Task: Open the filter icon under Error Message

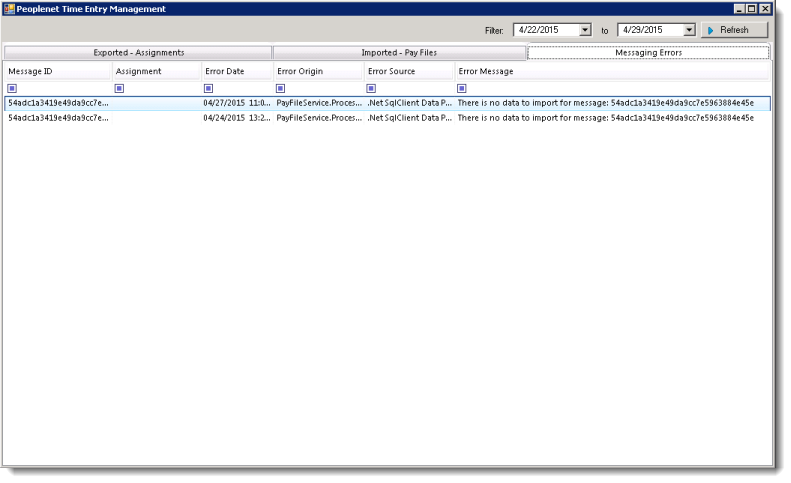Action: tap(462, 88)
